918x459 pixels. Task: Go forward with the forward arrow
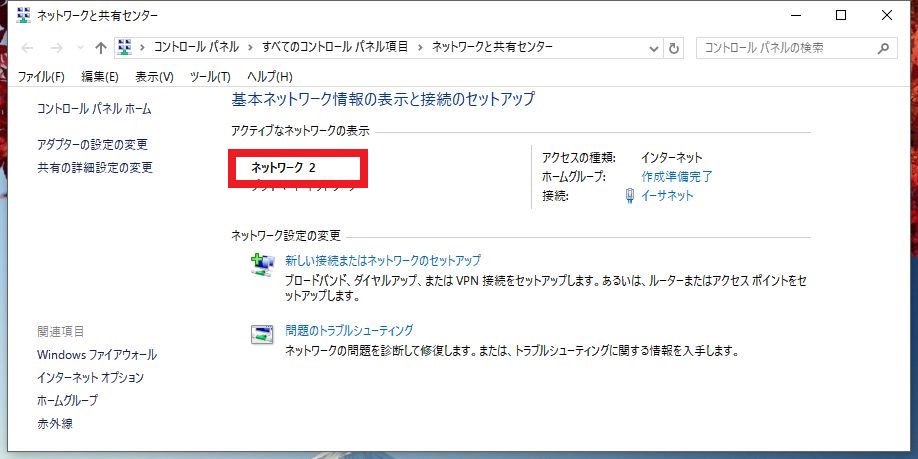(x=56, y=48)
